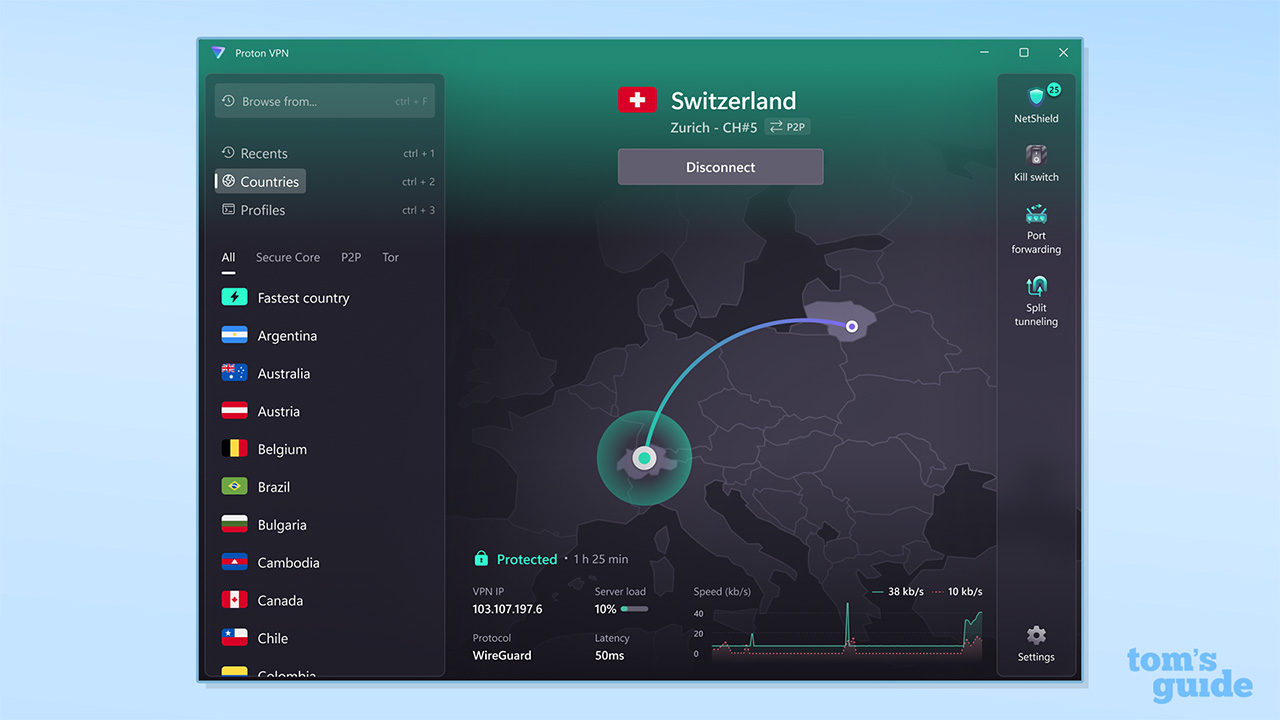Click the Belgium flag icon

234,449
